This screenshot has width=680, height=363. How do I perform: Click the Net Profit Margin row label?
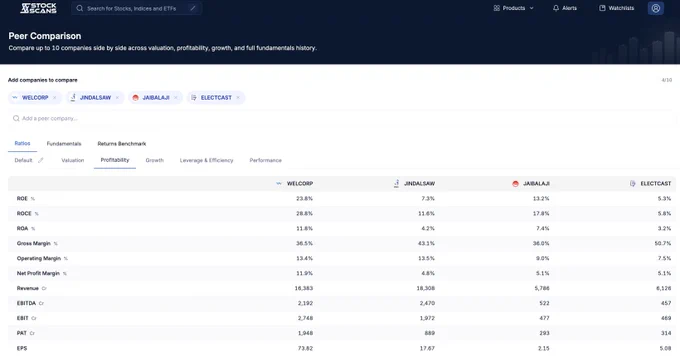coord(38,273)
